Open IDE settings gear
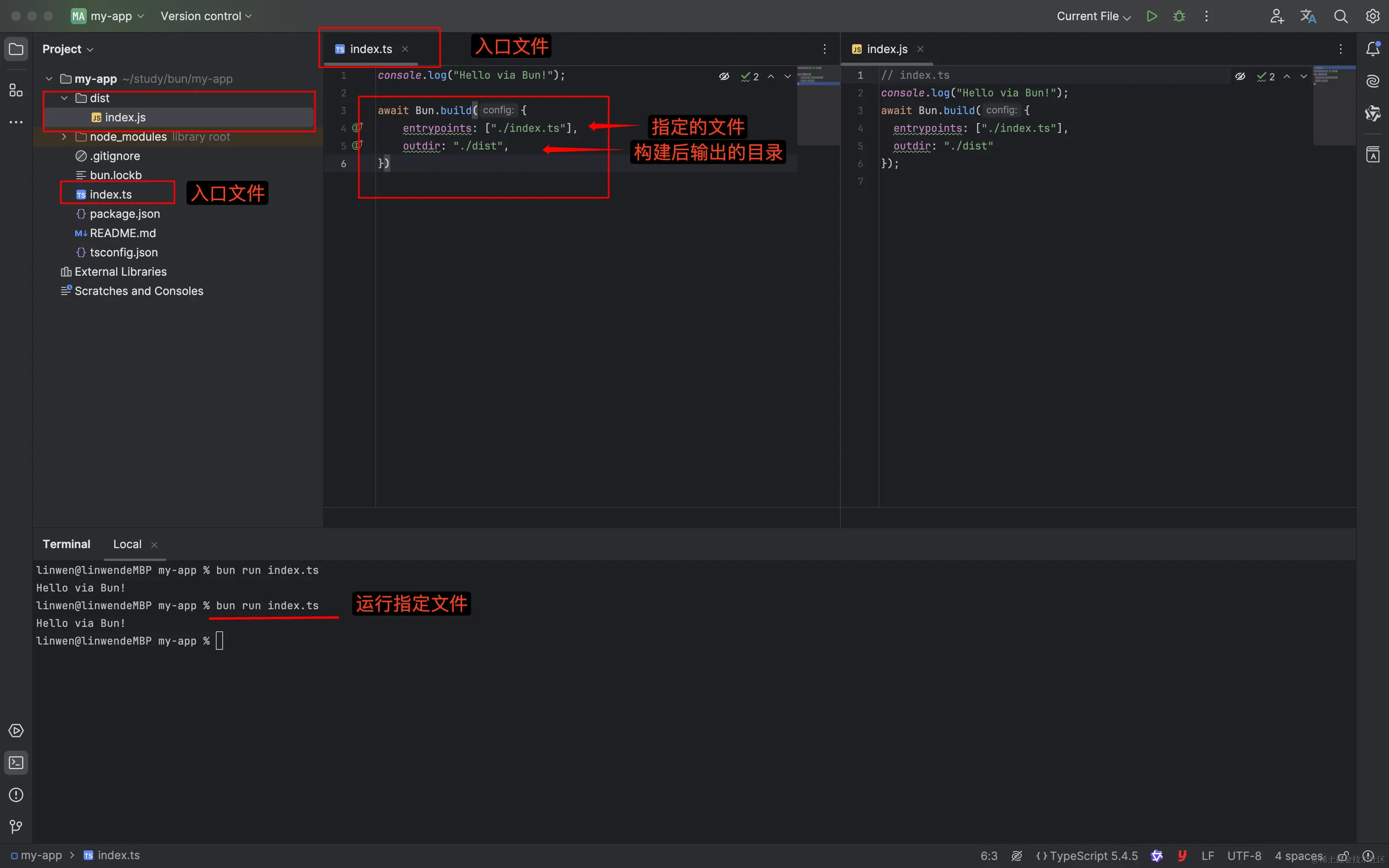This screenshot has width=1389, height=868. (x=1372, y=16)
